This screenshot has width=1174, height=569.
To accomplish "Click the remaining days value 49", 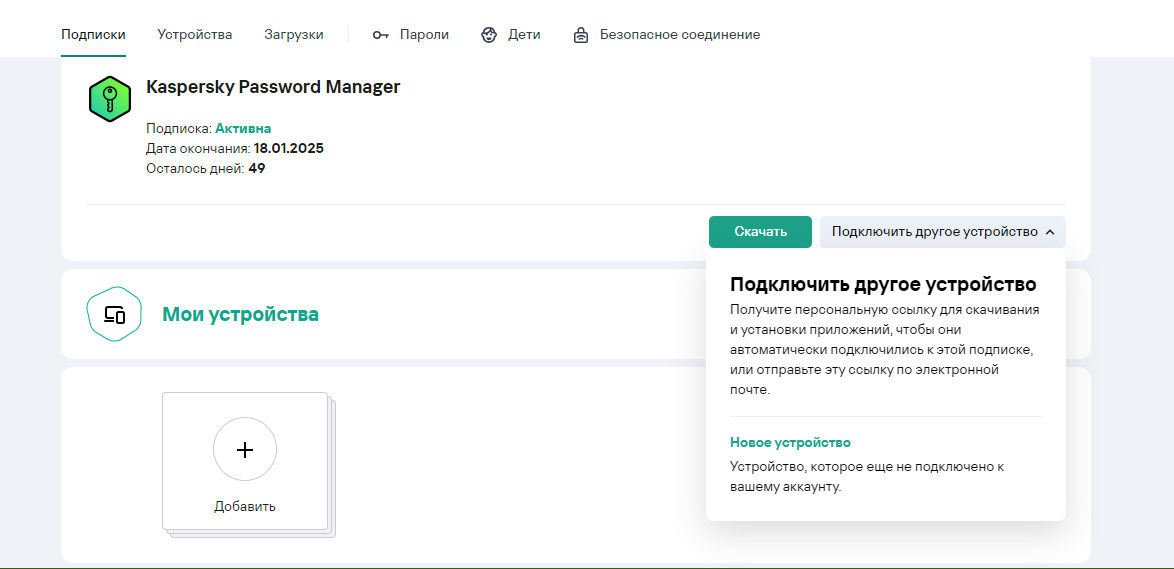I will click(257, 168).
